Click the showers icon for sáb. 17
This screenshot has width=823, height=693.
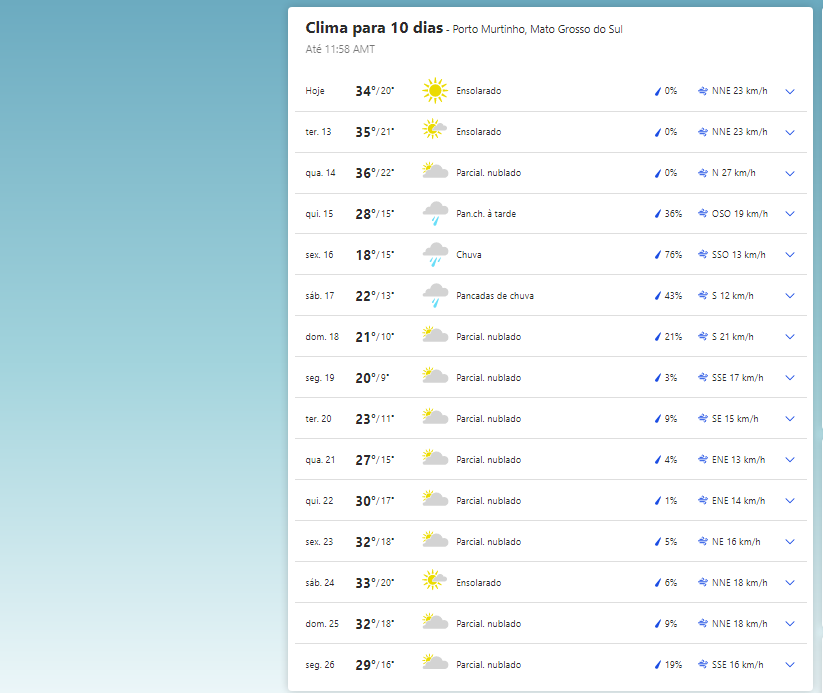point(435,295)
